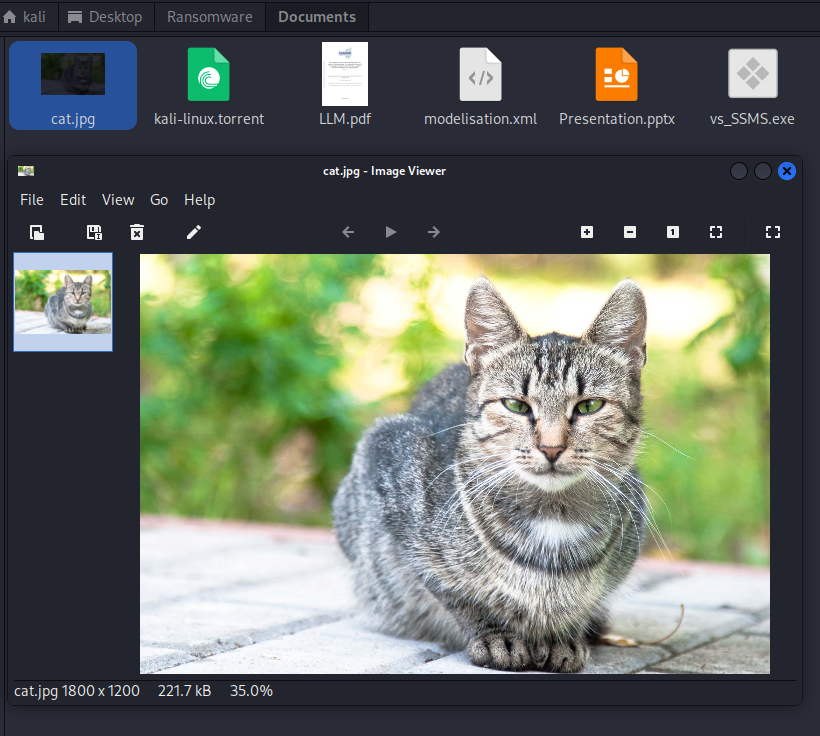Viewport: 820px width, 736px height.
Task: Delete the image using the trash icon
Action: [x=137, y=232]
